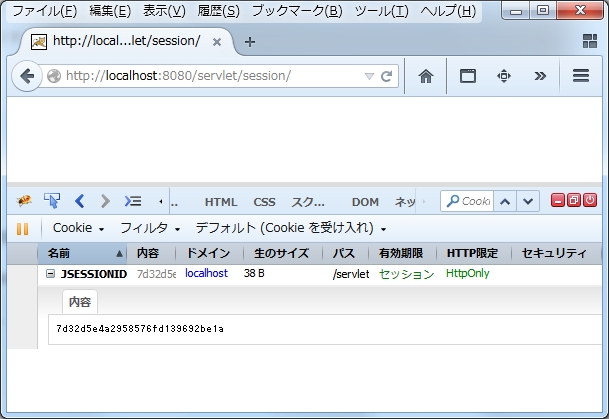The width and height of the screenshot is (609, 419).
Task: Select the localhost session browser tab
Action: tap(126, 41)
